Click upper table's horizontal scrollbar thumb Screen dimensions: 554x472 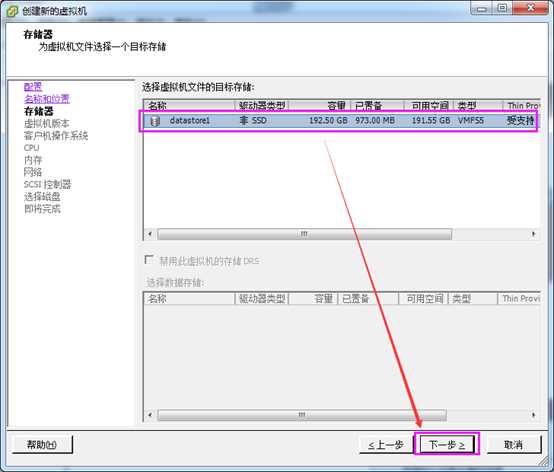pos(304,234)
